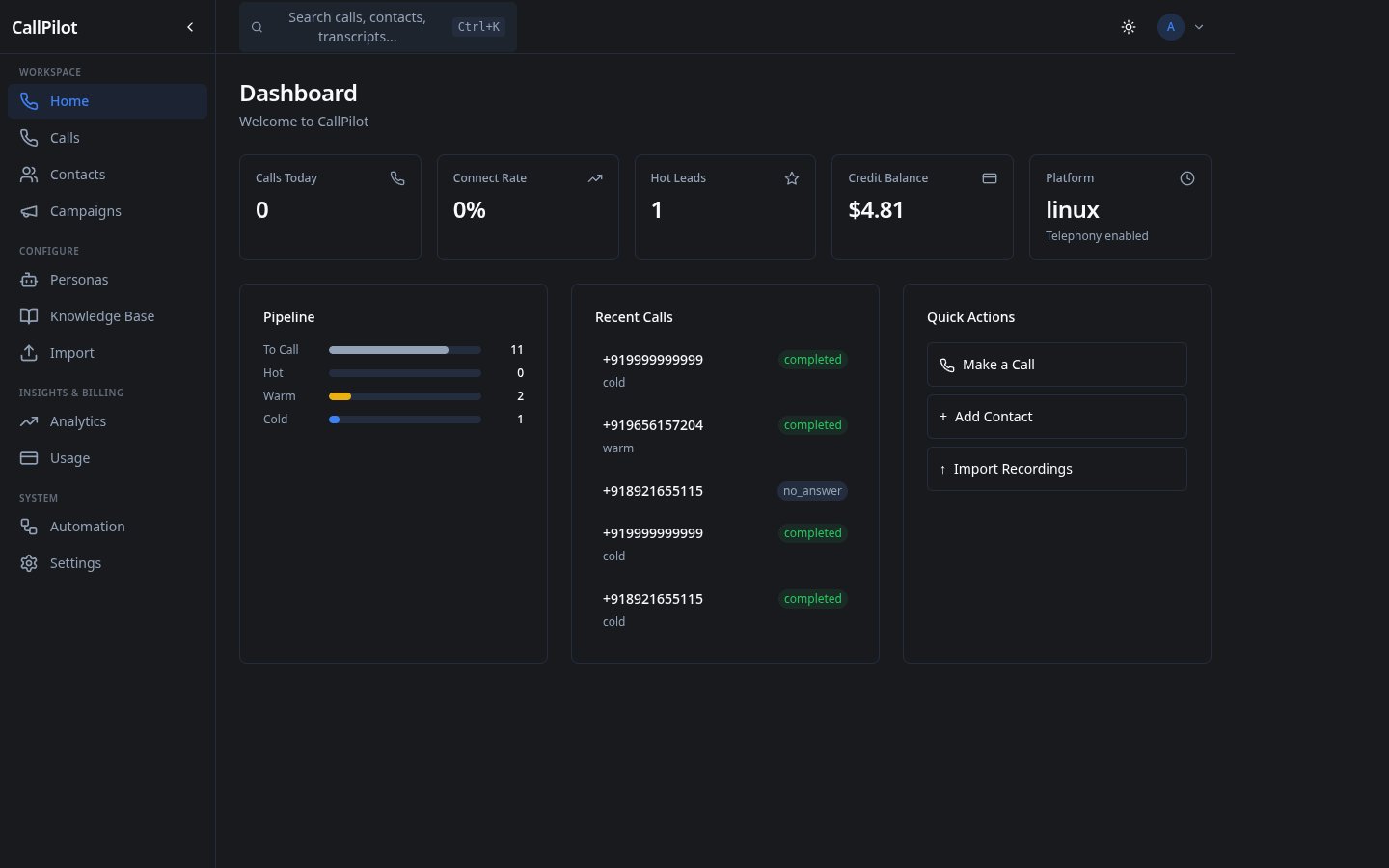Screen dimensions: 1389x868
Task: Open Personas configuration
Action: pyautogui.click(x=107, y=280)
